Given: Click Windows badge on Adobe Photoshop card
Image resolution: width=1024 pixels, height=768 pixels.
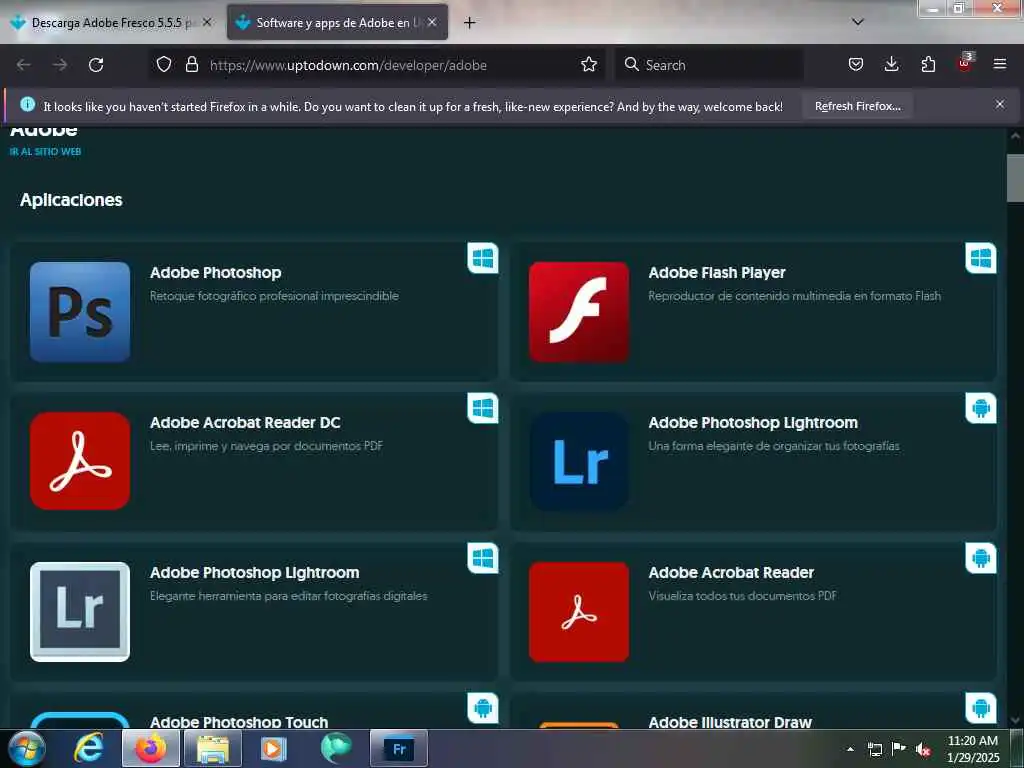Looking at the screenshot, I should (x=483, y=258).
